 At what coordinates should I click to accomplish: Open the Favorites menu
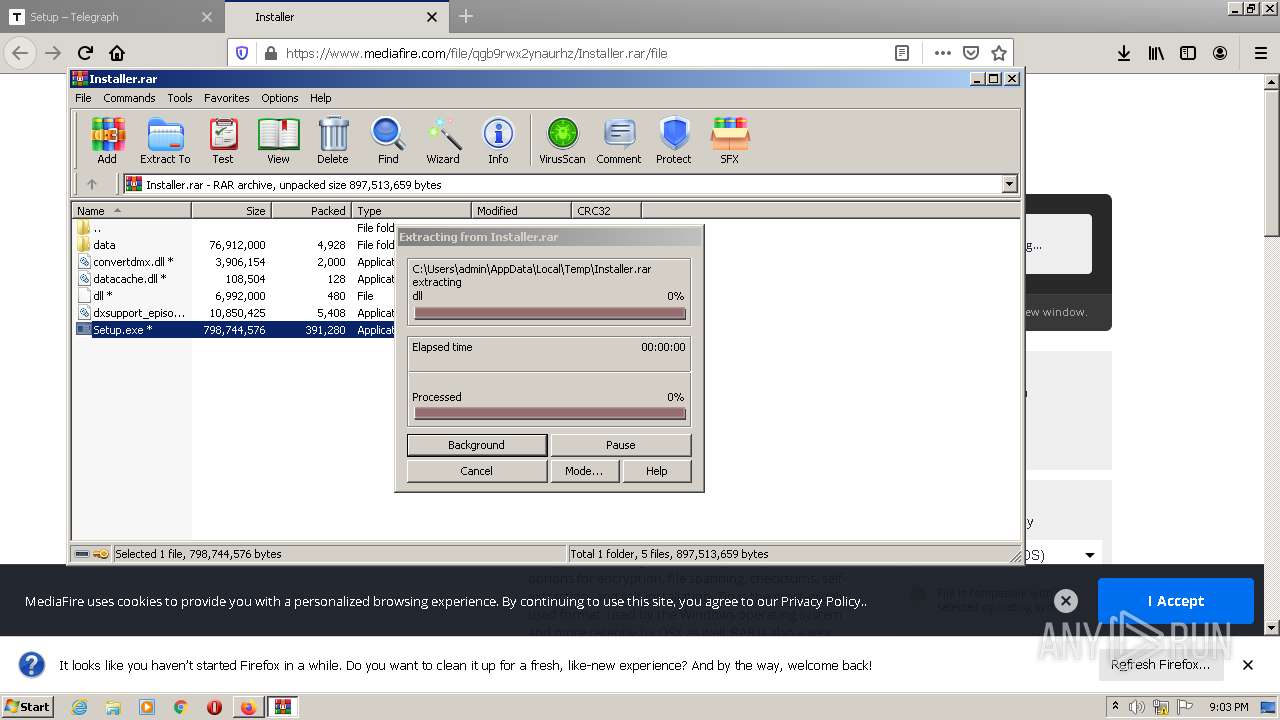point(227,98)
